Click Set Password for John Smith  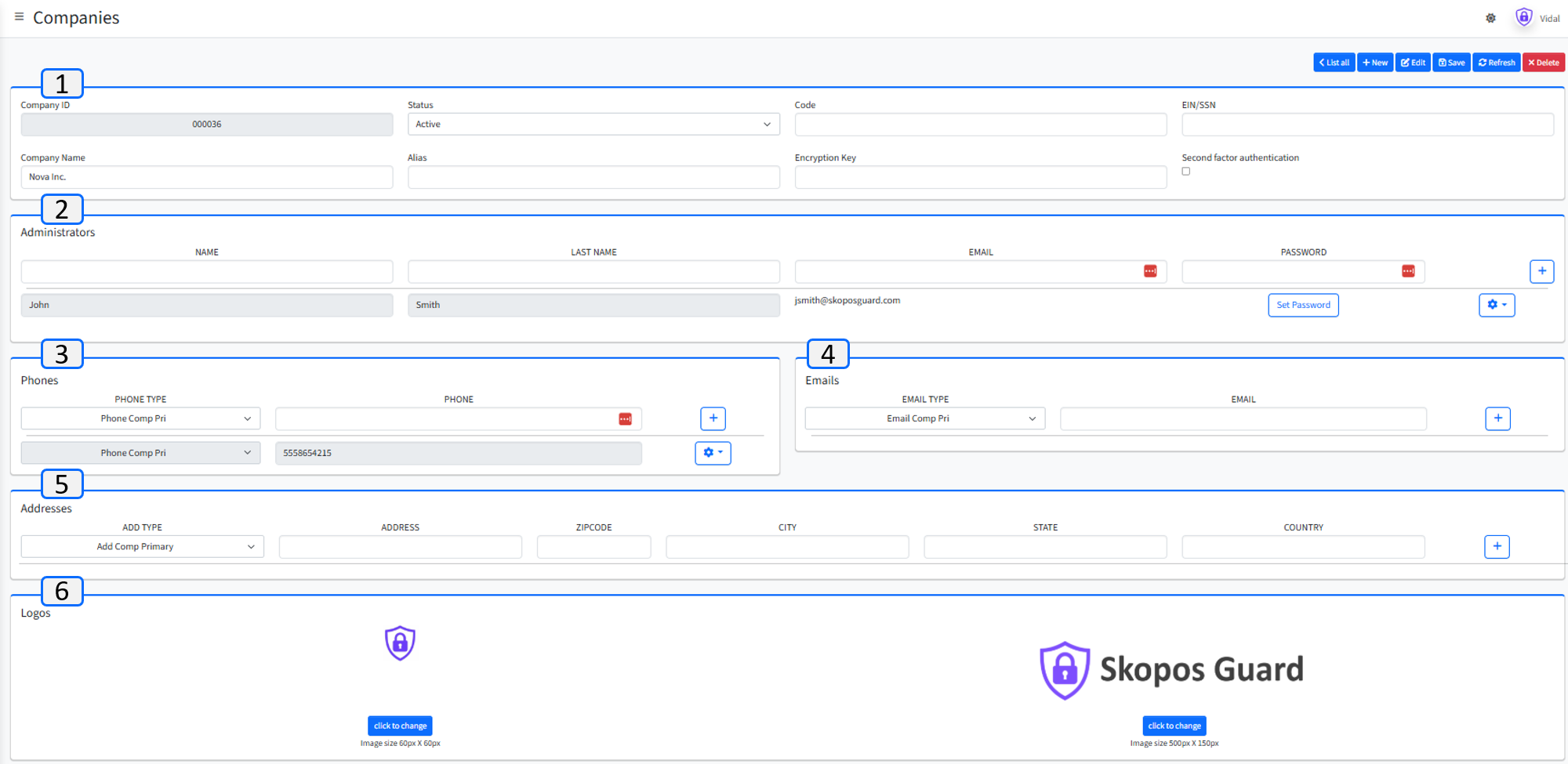click(1303, 306)
